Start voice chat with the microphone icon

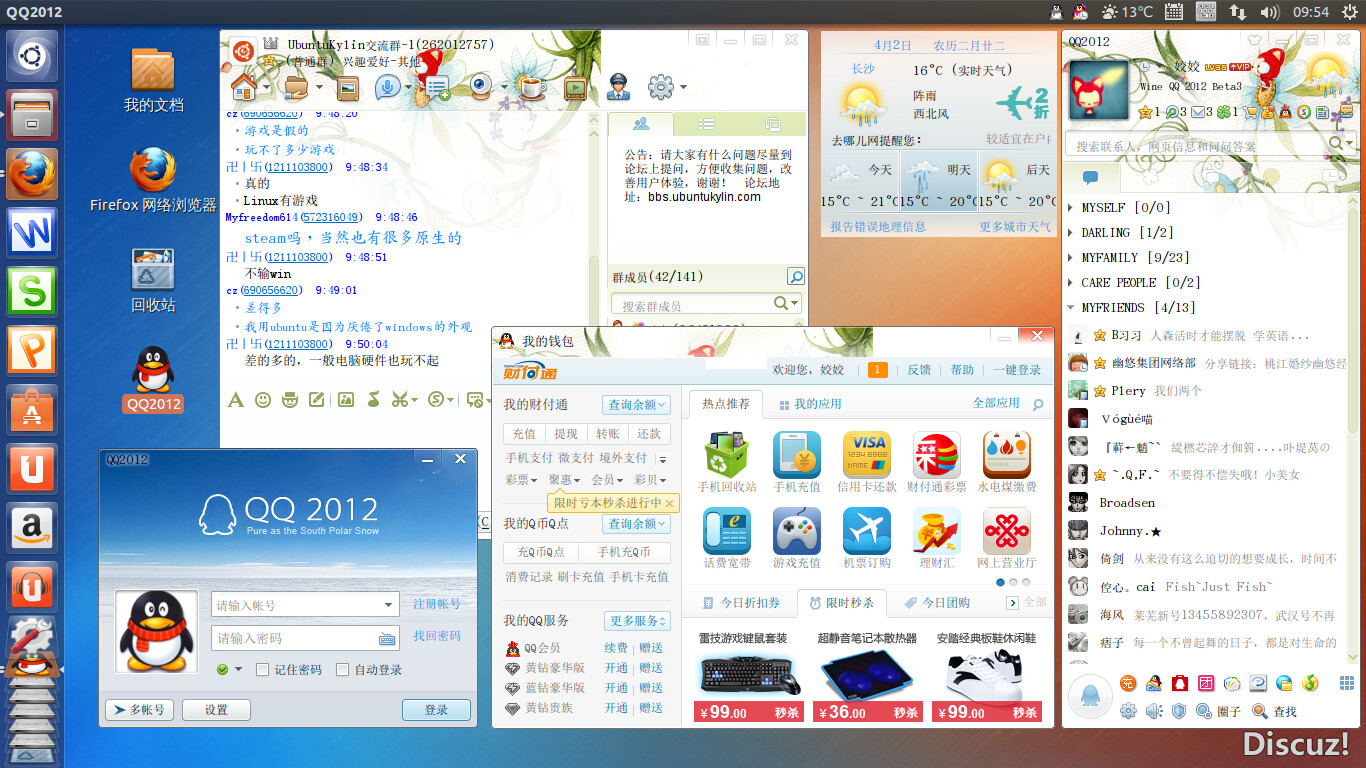(388, 88)
